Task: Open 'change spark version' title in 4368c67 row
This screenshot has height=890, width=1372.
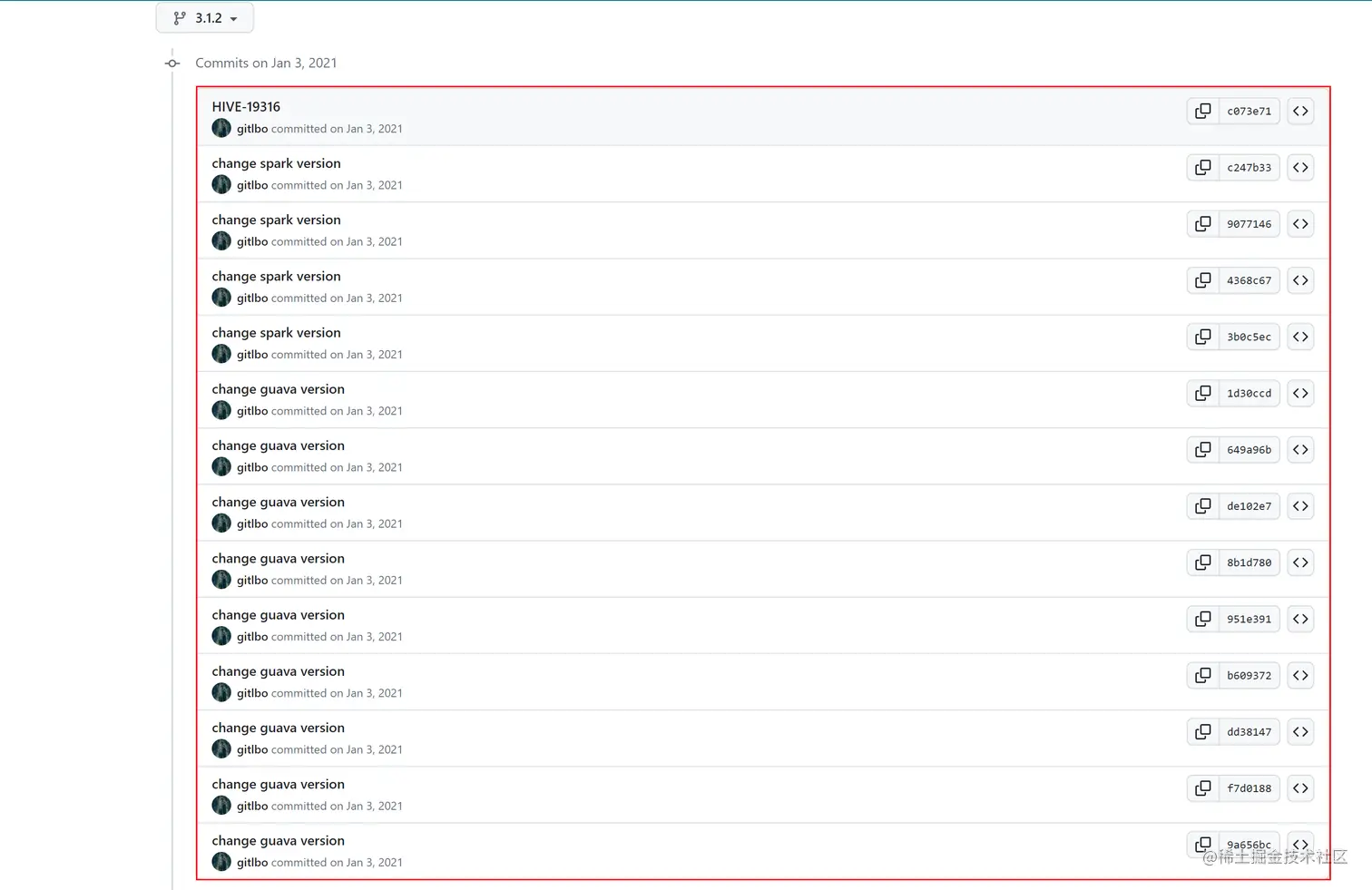Action: [276, 276]
